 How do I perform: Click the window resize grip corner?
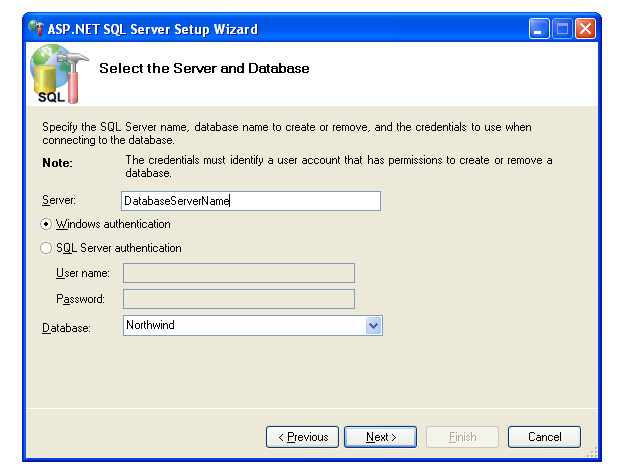tap(592, 453)
